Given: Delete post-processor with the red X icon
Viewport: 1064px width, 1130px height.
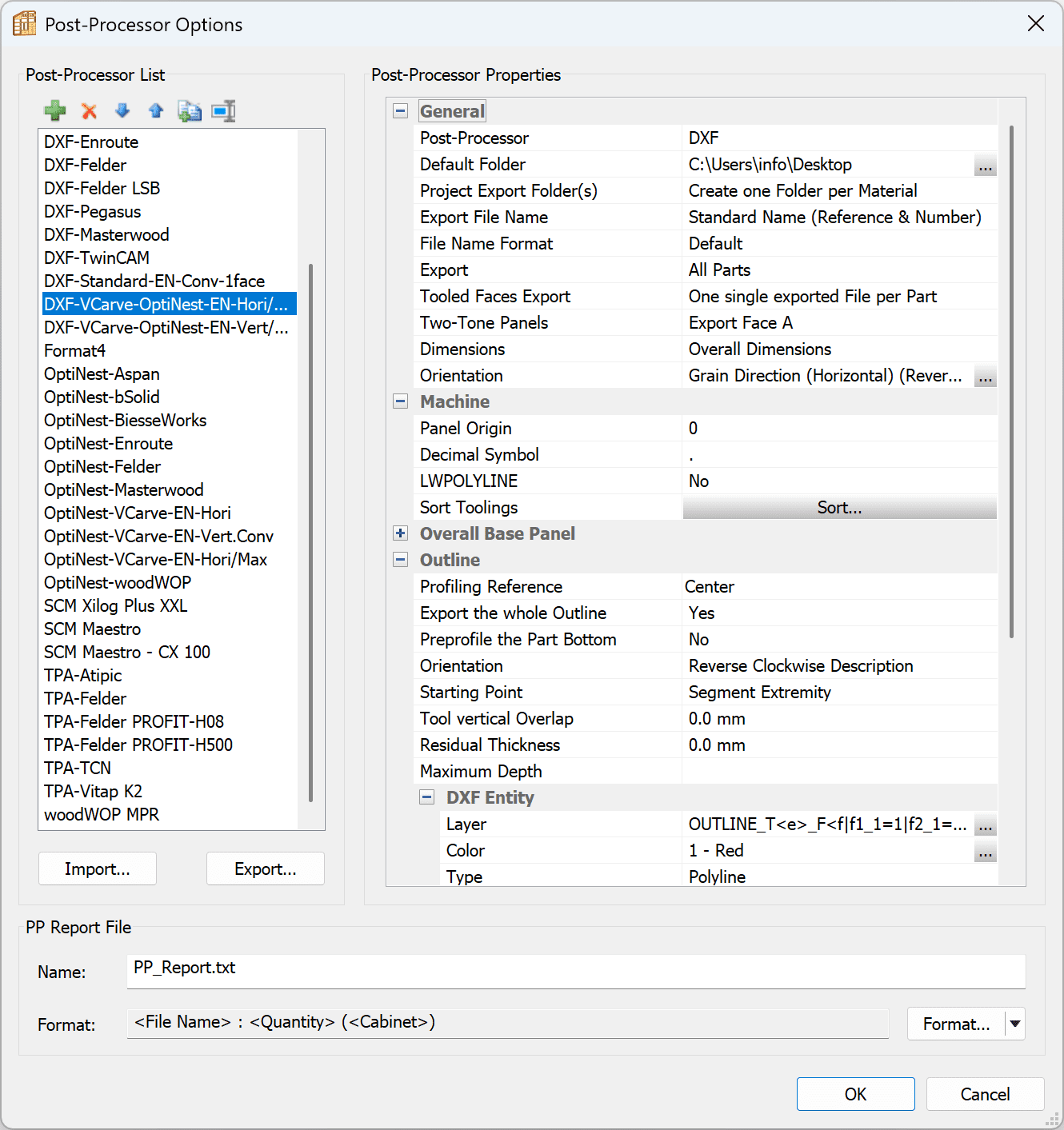Looking at the screenshot, I should (x=89, y=111).
